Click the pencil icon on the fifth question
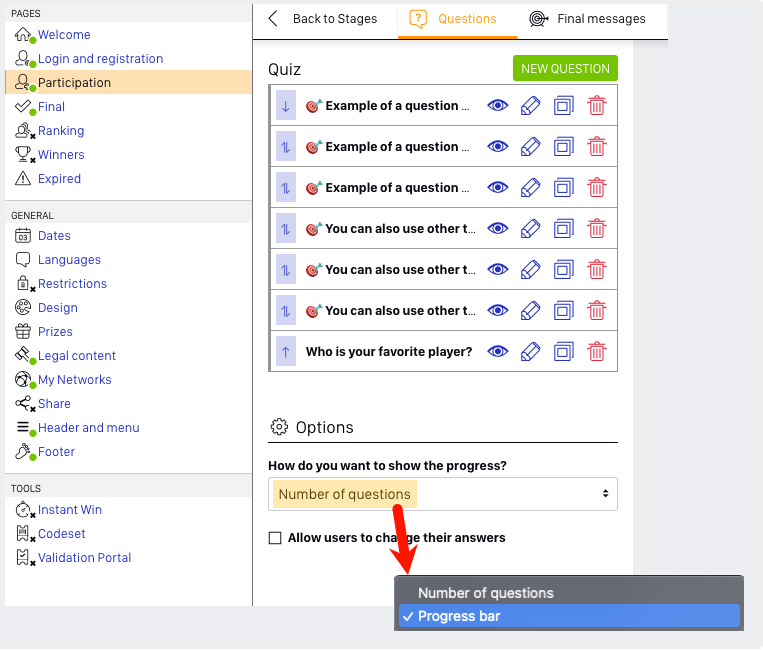Screen dimensions: 763x650 [x=530, y=270]
